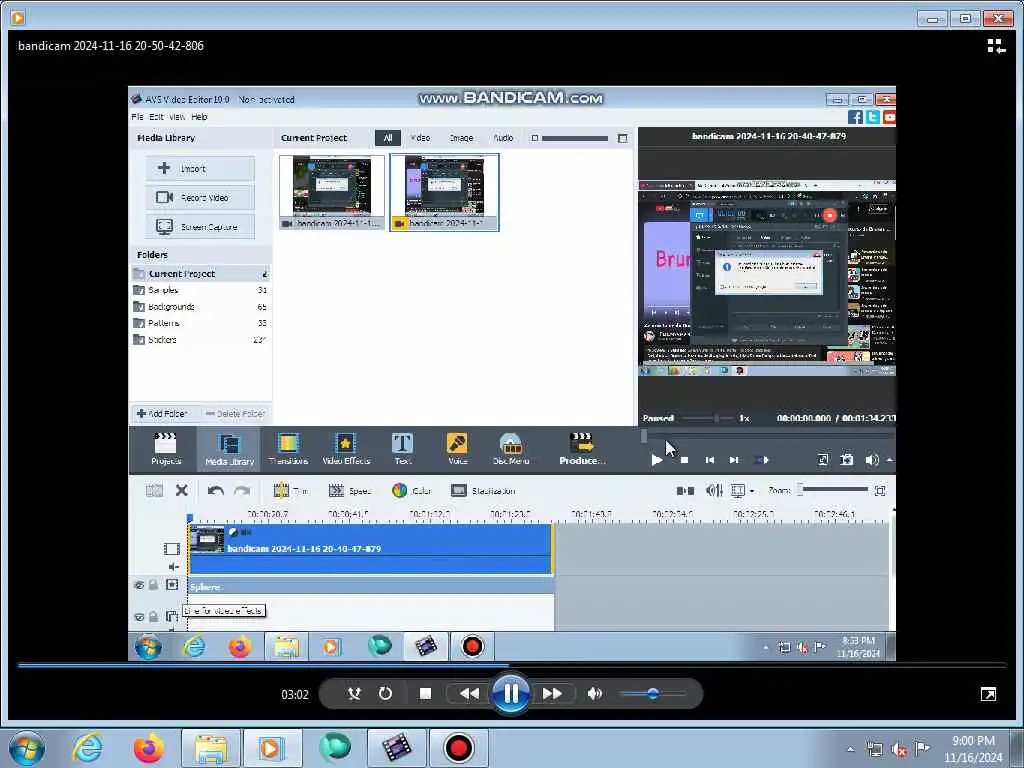Click the preview full screen icon
This screenshot has width=1024, height=768.
tap(823, 460)
